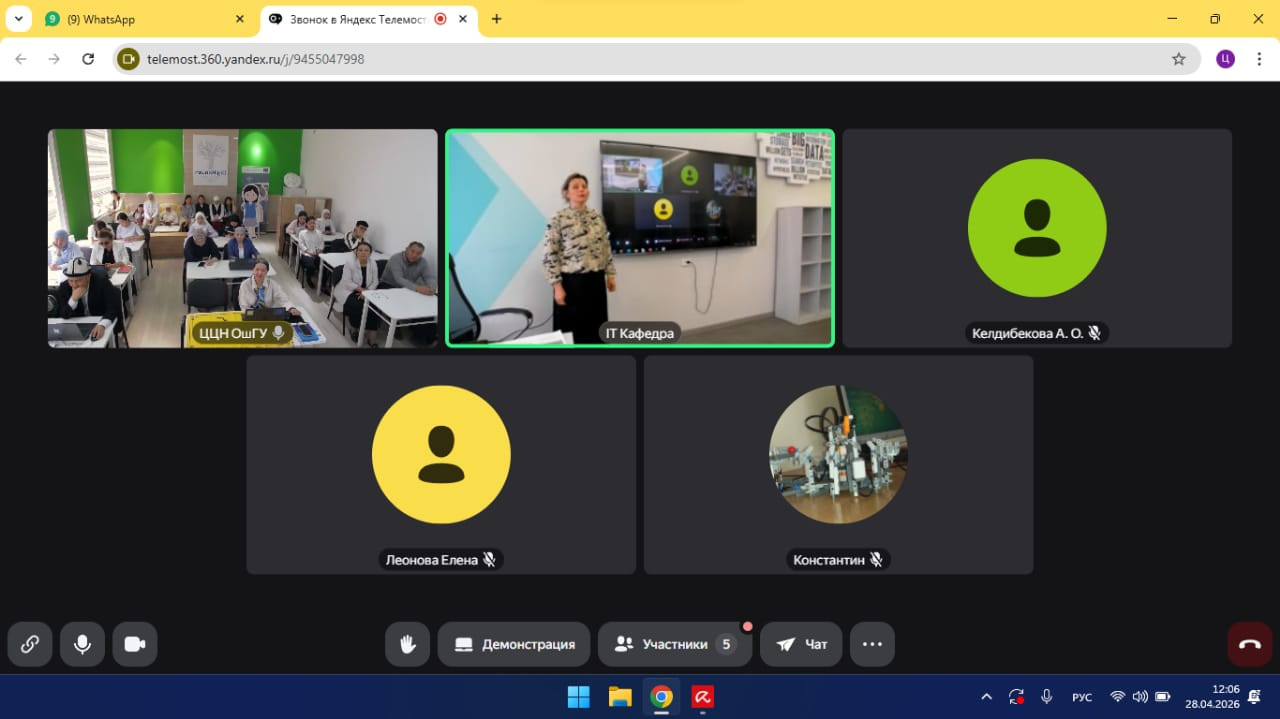This screenshot has height=719, width=1280.
Task: Switch to the WhatsApp tab
Action: [140, 19]
